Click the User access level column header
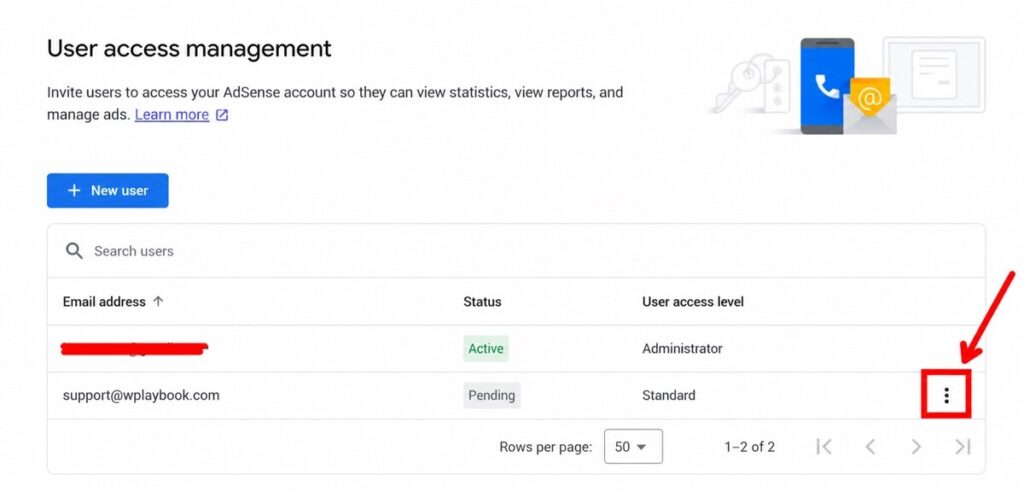 [693, 302]
